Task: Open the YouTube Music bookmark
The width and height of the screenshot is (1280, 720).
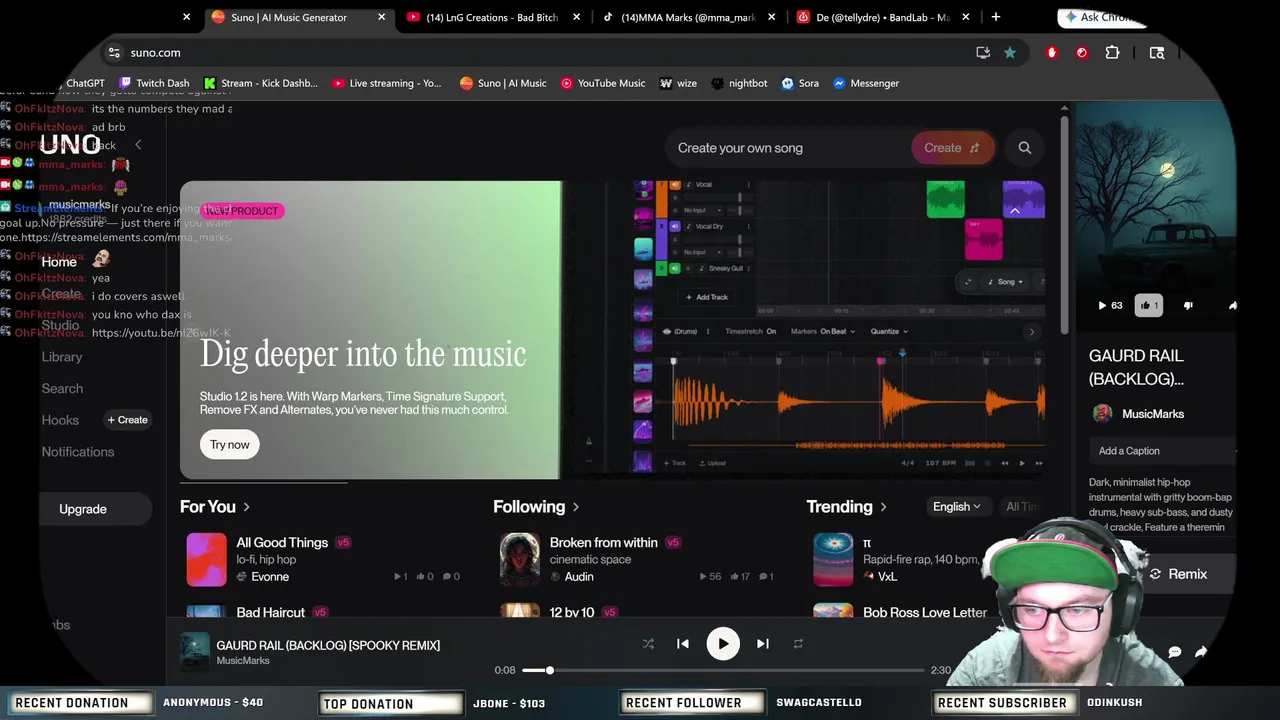Action: point(602,83)
